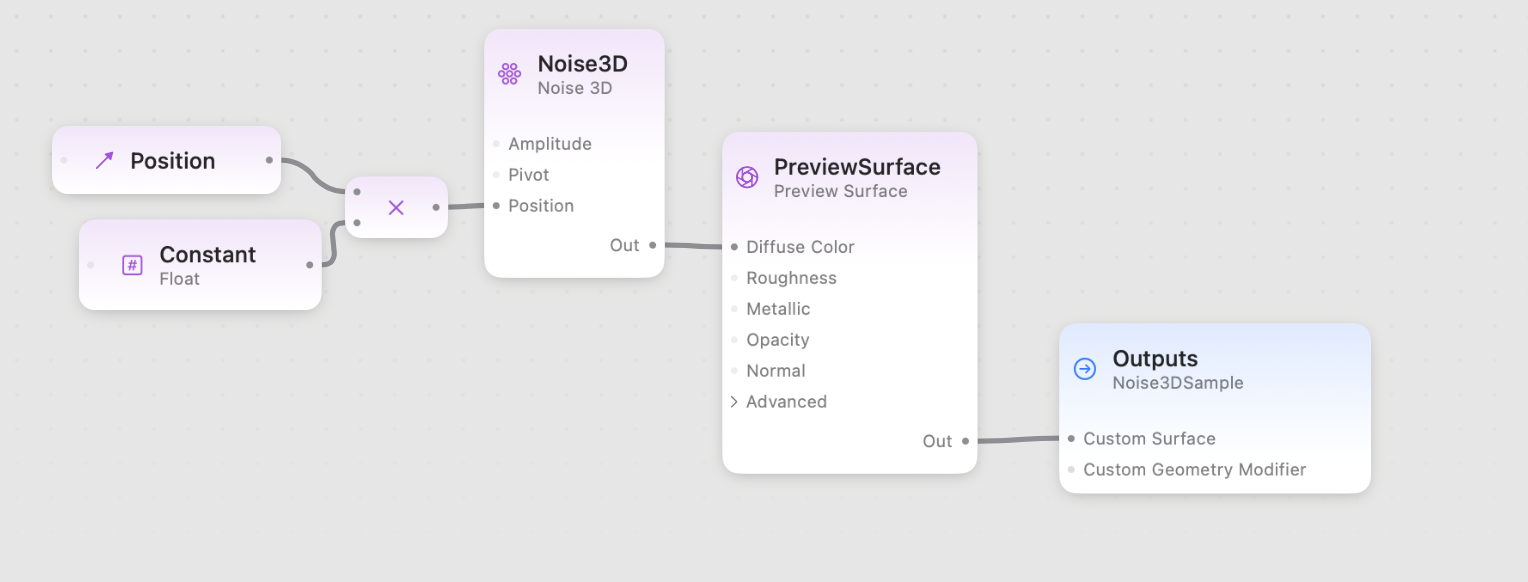The image size is (1528, 582).
Task: Click the Custom Surface input on Outputs
Action: (x=1069, y=439)
